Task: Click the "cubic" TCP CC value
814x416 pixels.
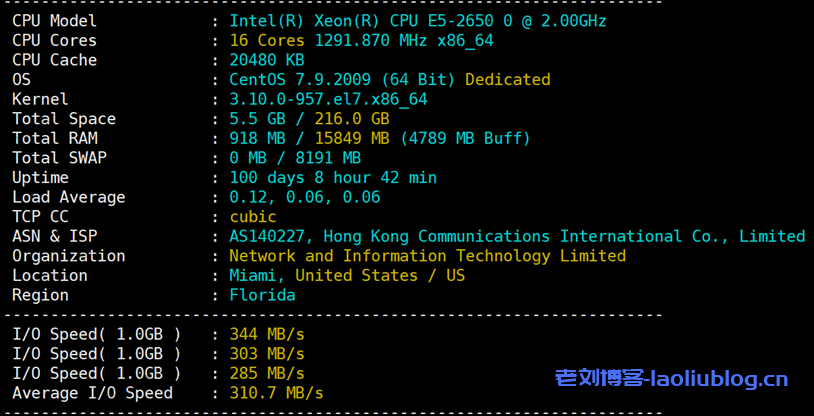Action: (253, 217)
